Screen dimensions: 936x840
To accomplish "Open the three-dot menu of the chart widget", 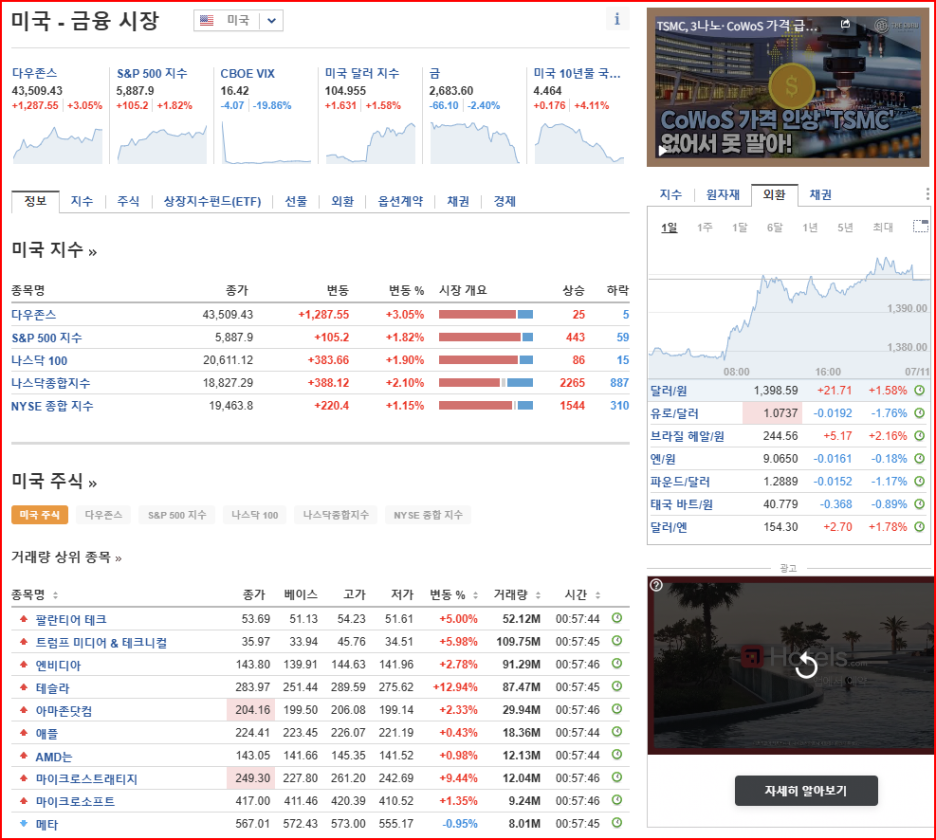I will coord(927,194).
